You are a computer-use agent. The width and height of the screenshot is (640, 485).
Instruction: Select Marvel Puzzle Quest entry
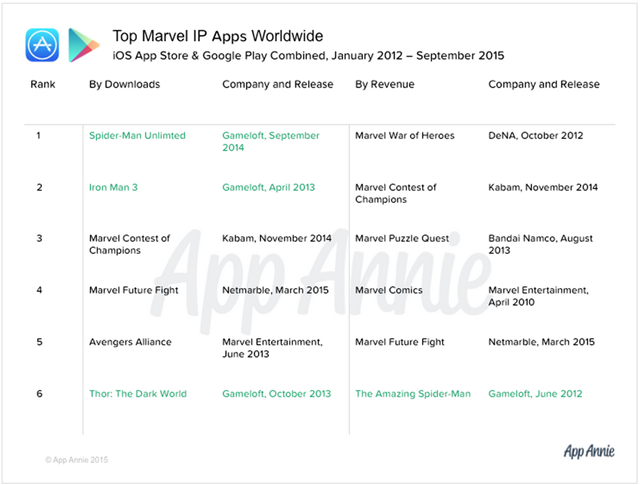click(402, 238)
